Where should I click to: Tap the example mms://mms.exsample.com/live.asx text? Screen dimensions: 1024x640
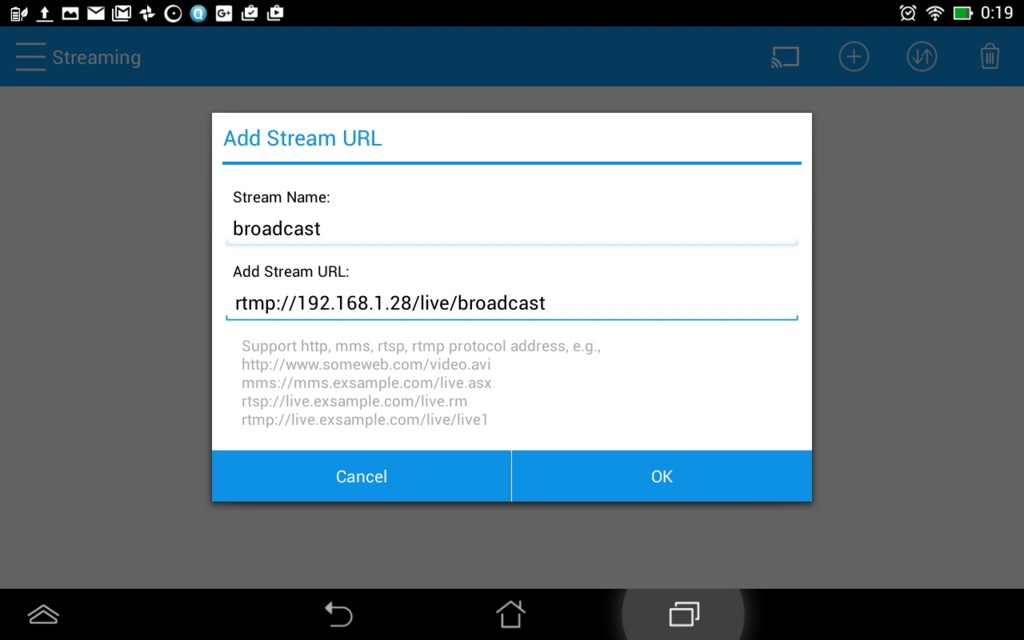(366, 383)
